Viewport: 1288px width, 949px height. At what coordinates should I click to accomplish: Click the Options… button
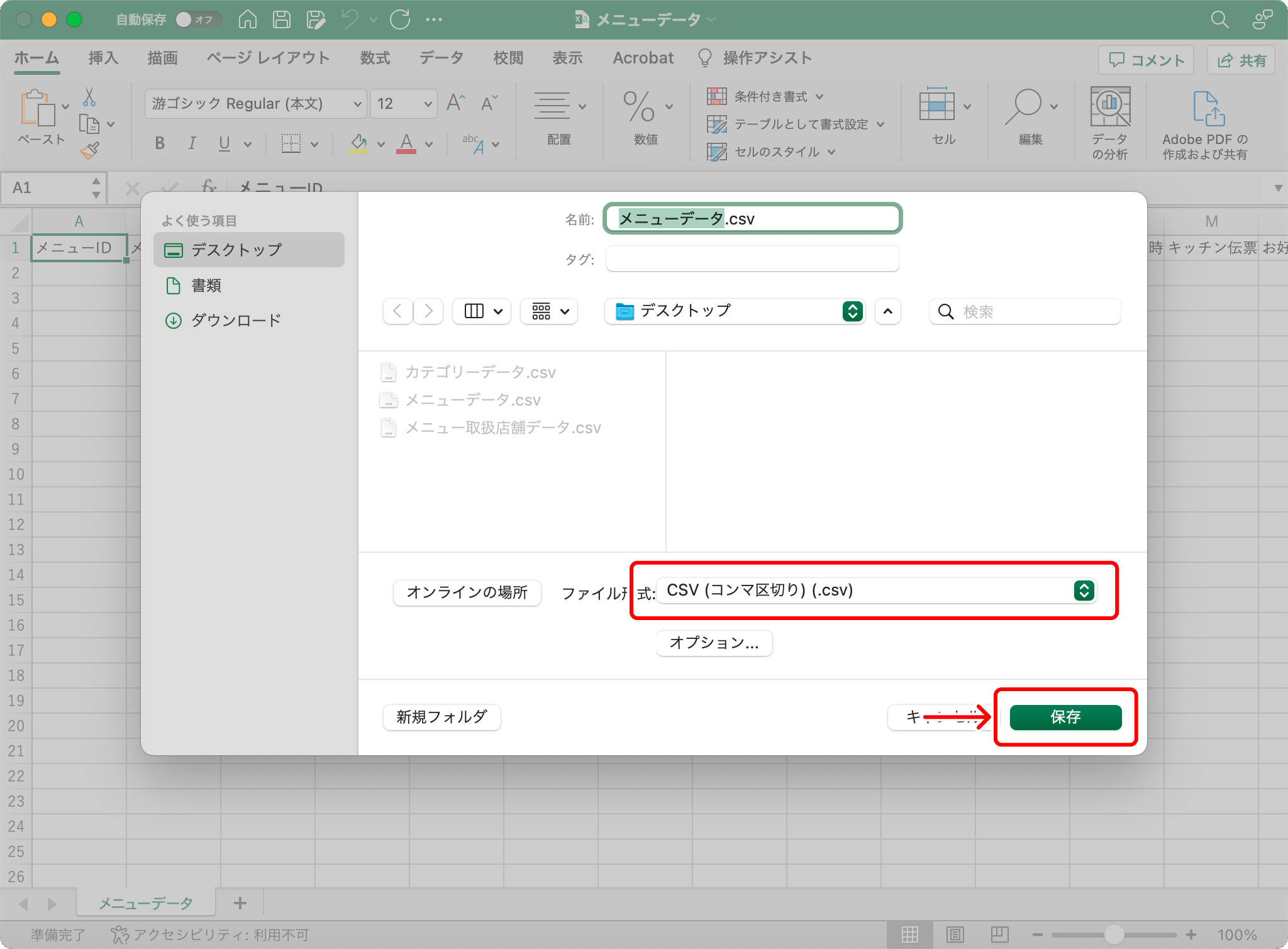point(714,643)
